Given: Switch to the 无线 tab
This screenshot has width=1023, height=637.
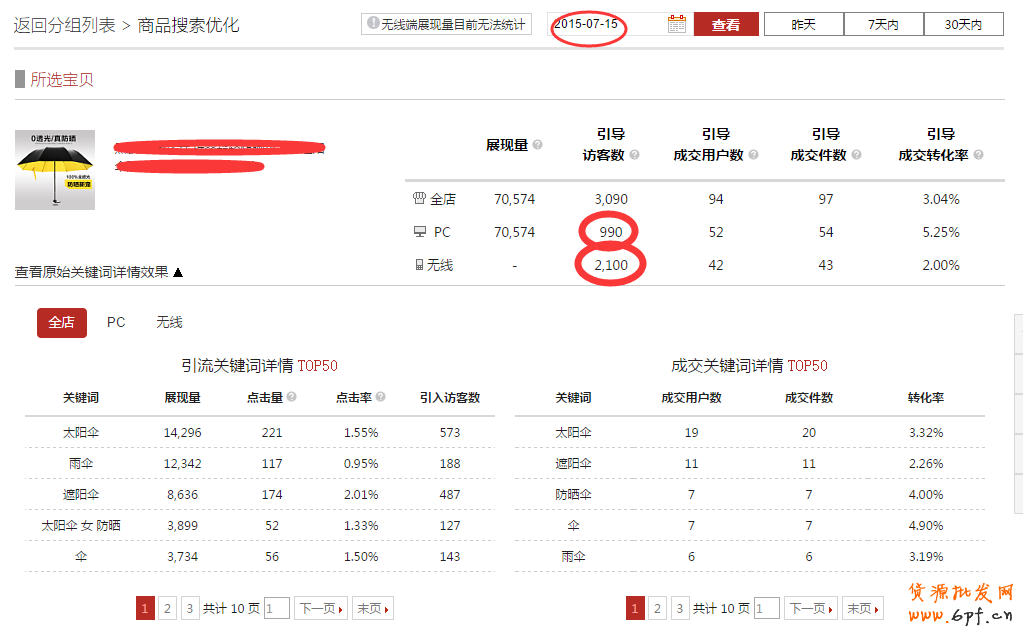Looking at the screenshot, I should click(x=169, y=322).
